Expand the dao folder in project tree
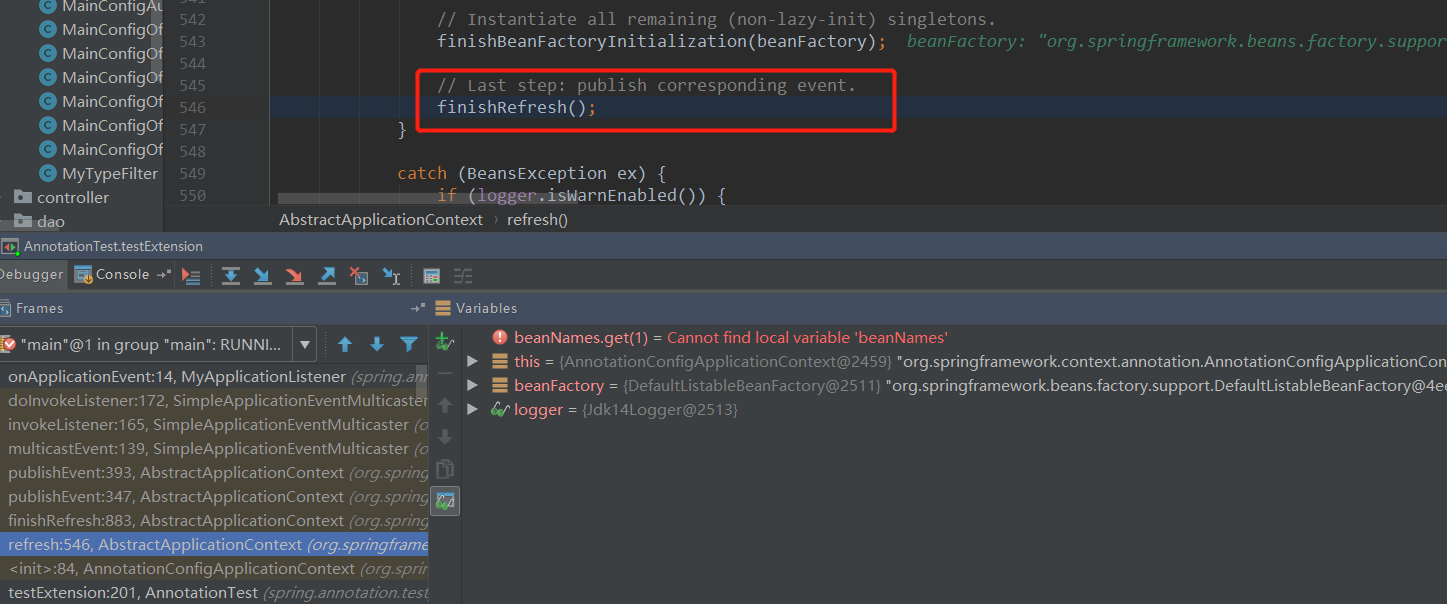Image resolution: width=1447 pixels, height=604 pixels. click(3, 222)
